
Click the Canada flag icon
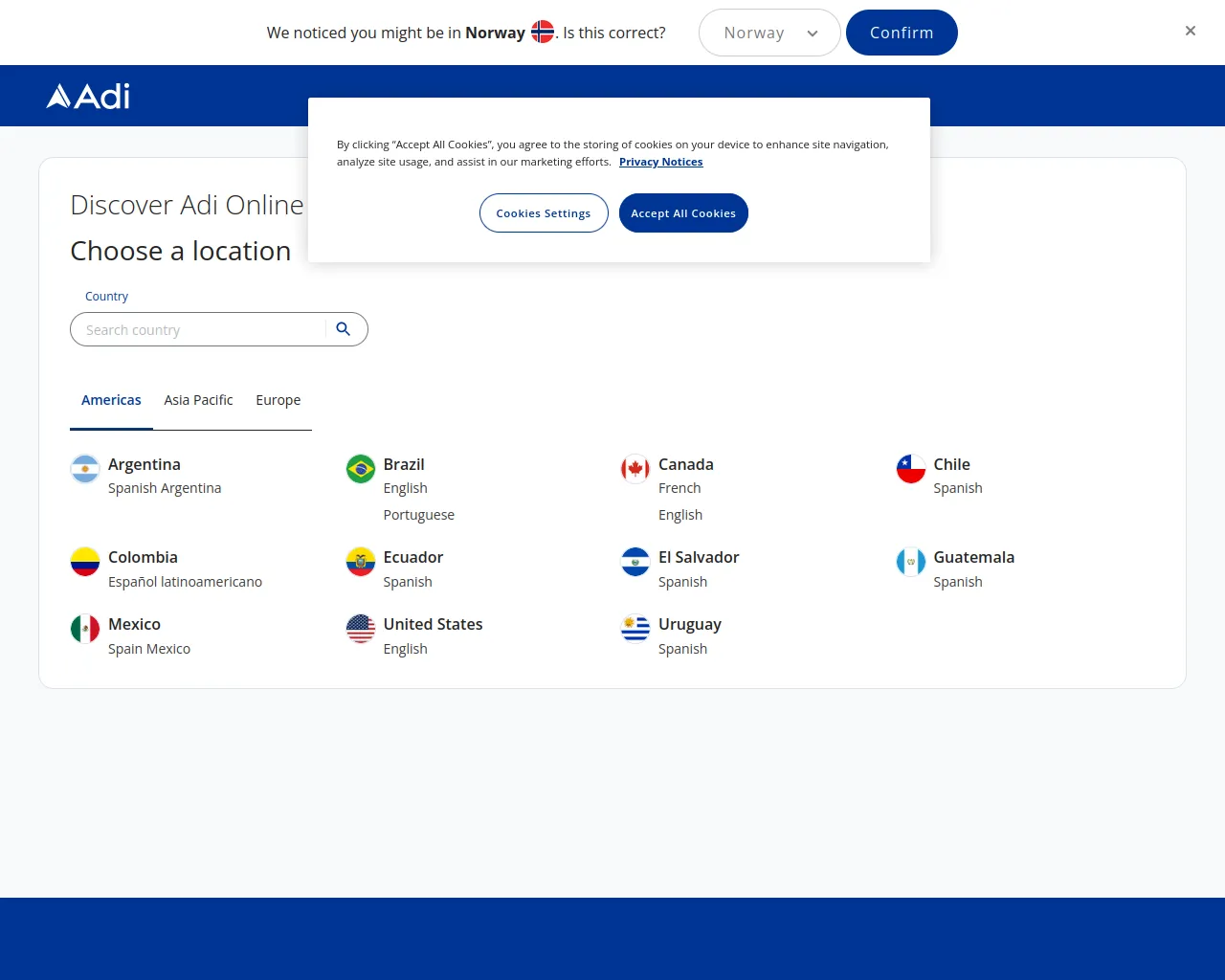click(635, 469)
